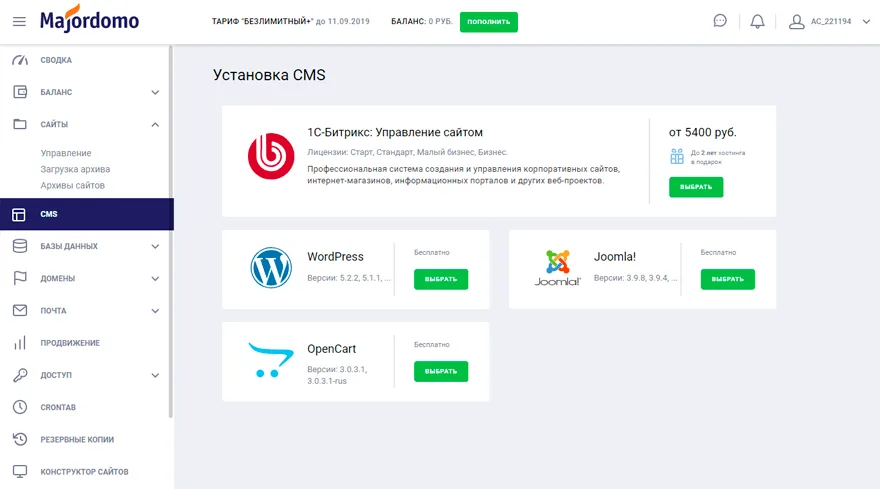880x489 pixels.
Task: Click Выбрать for Joomla!
Action: tap(727, 279)
